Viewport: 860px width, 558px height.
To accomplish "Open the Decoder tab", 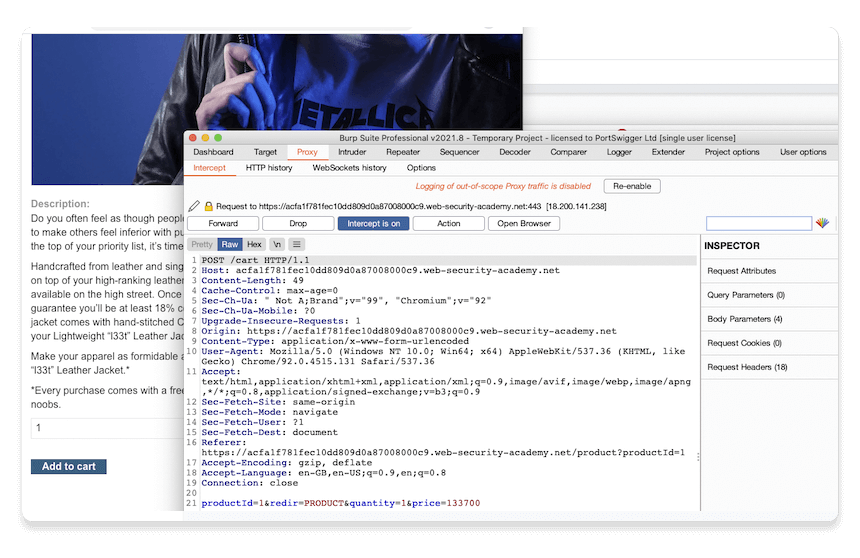I will (x=515, y=152).
